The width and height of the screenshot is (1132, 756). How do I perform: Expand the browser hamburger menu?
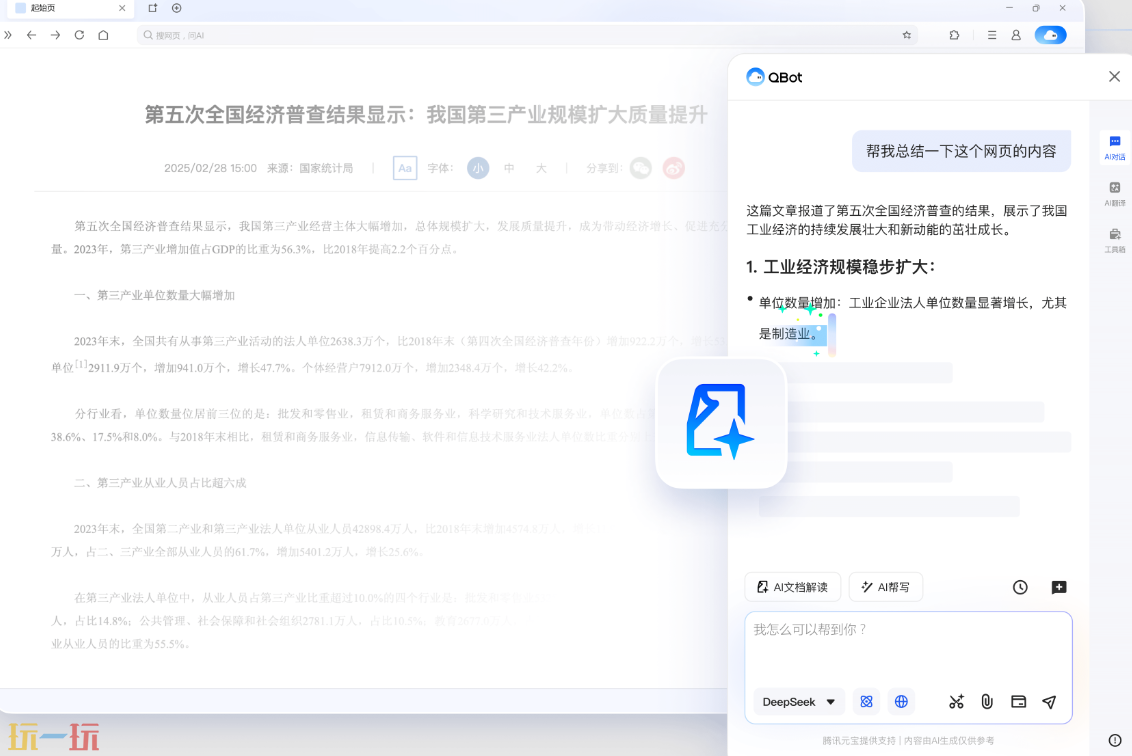991,35
